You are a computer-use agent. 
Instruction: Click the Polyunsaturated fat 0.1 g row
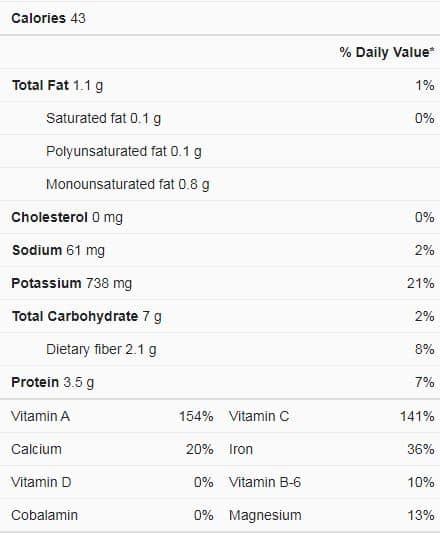click(220, 151)
